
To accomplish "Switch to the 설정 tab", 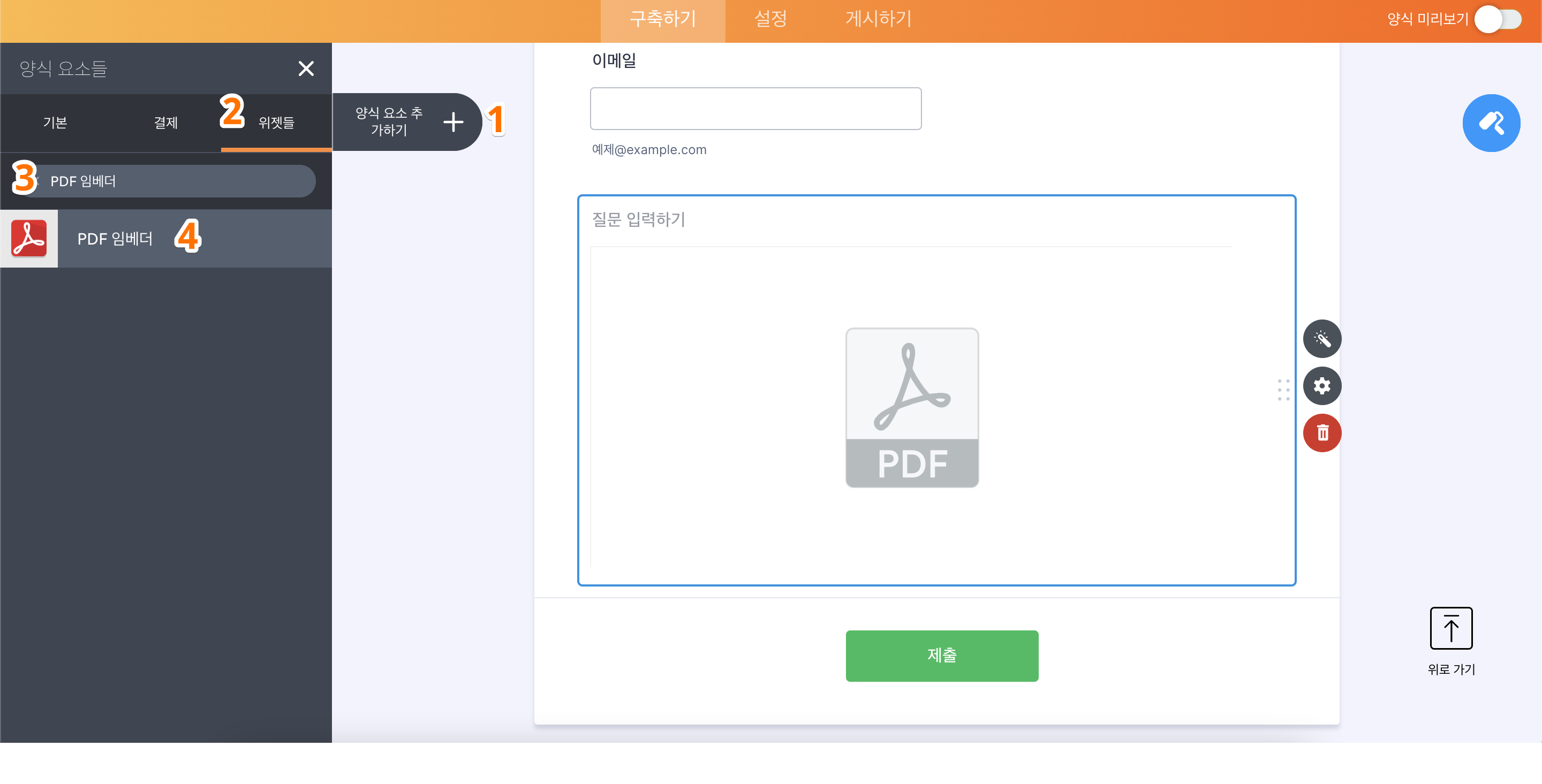I will click(770, 19).
